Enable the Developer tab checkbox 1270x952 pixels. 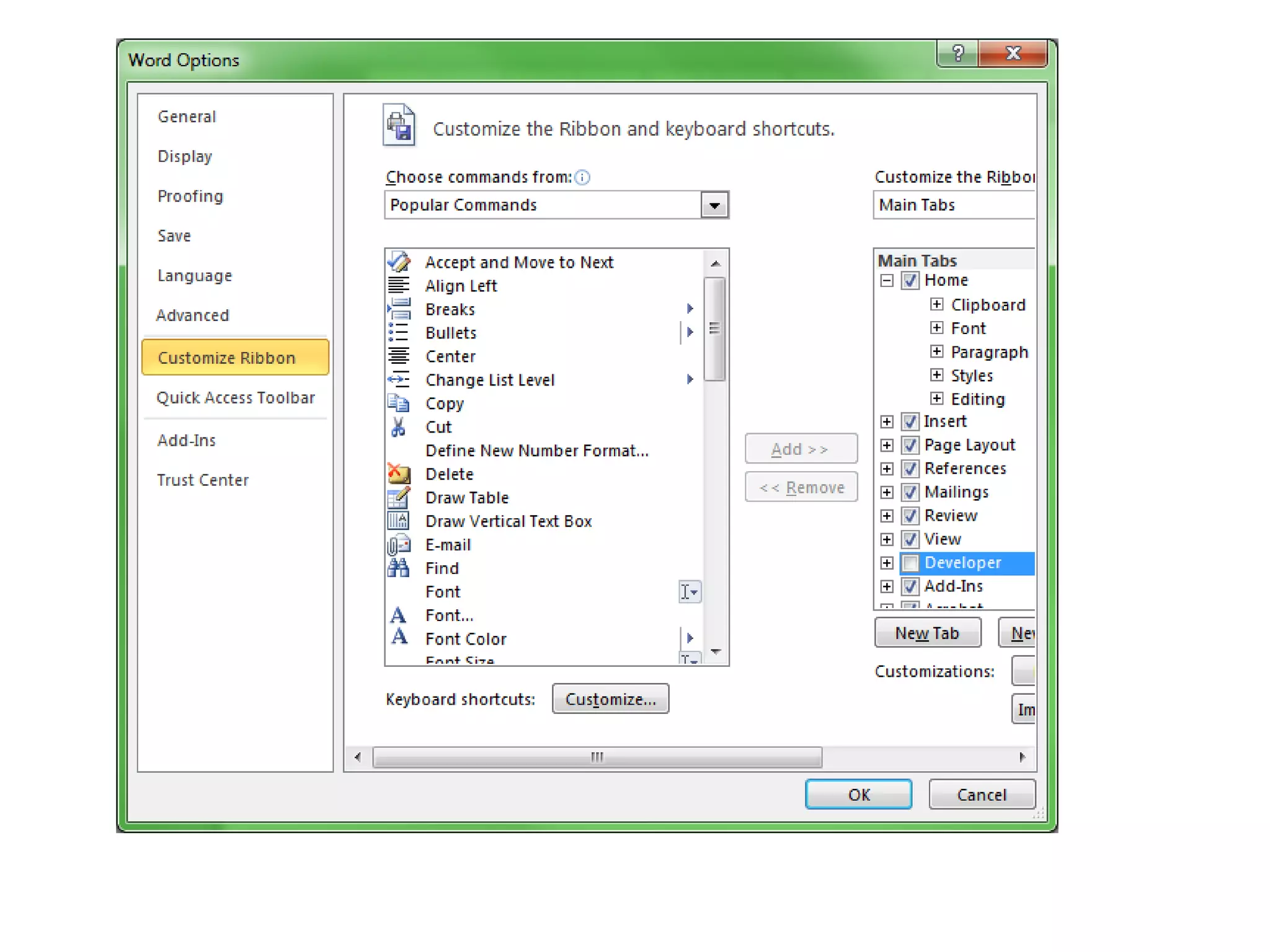[x=910, y=563]
